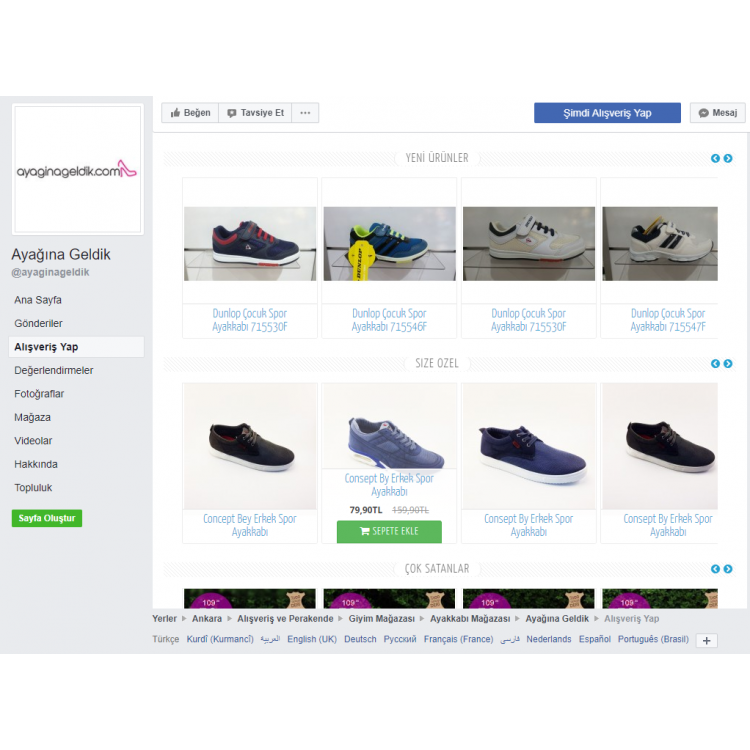
Task: Click previous arrow in Çok Satanlar section
Action: click(715, 569)
